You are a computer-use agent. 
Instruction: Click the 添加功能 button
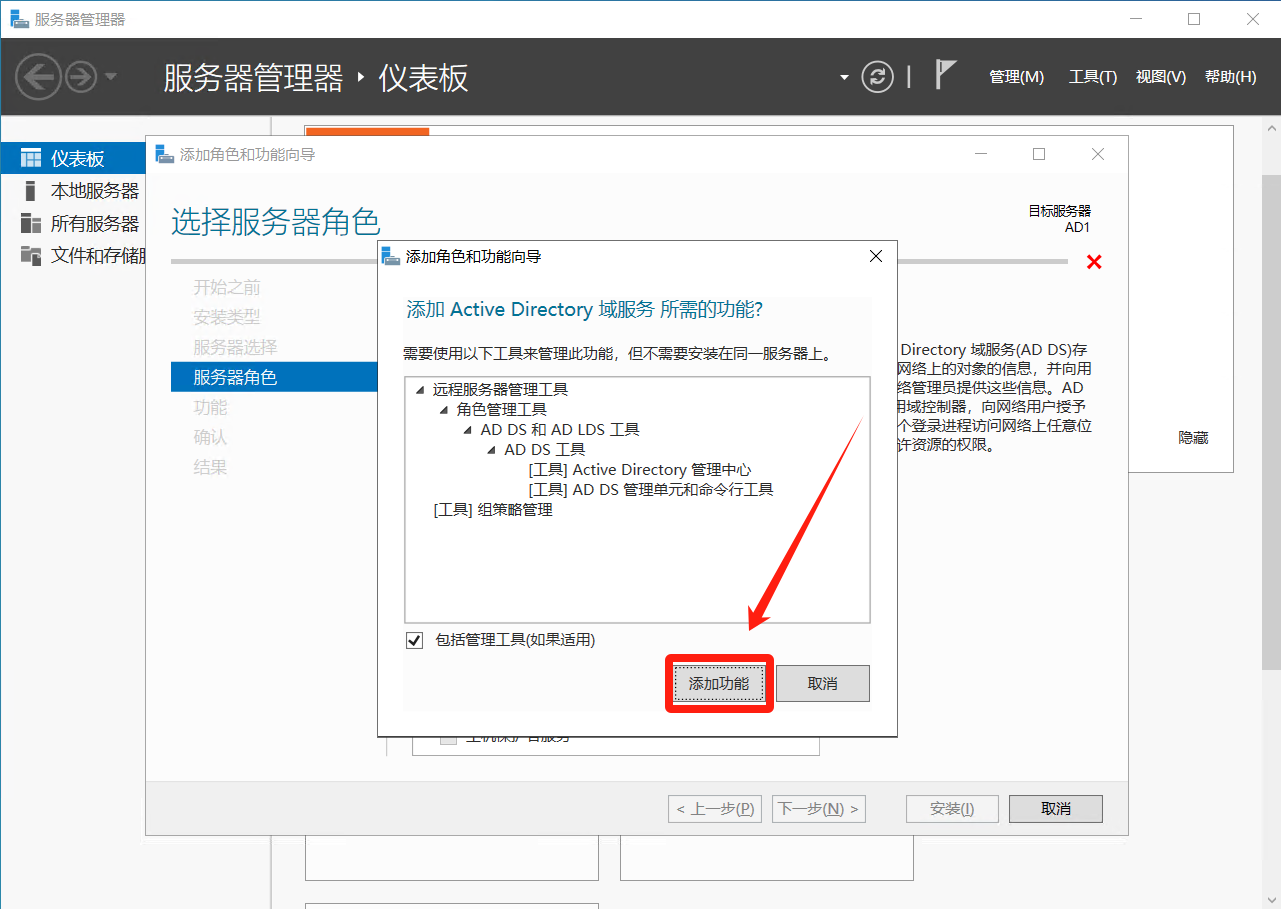pos(719,684)
